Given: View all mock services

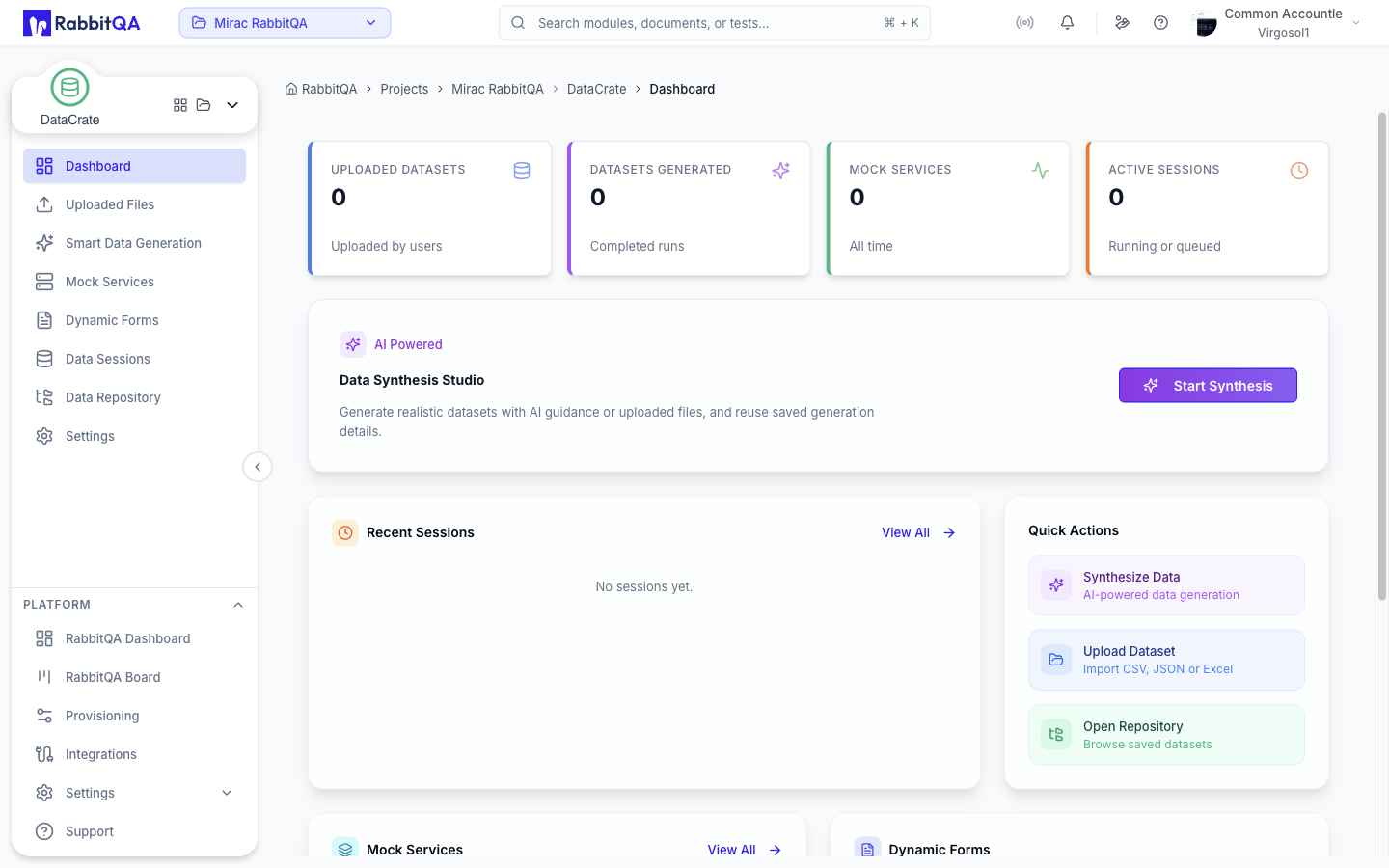Looking at the screenshot, I should point(745,850).
